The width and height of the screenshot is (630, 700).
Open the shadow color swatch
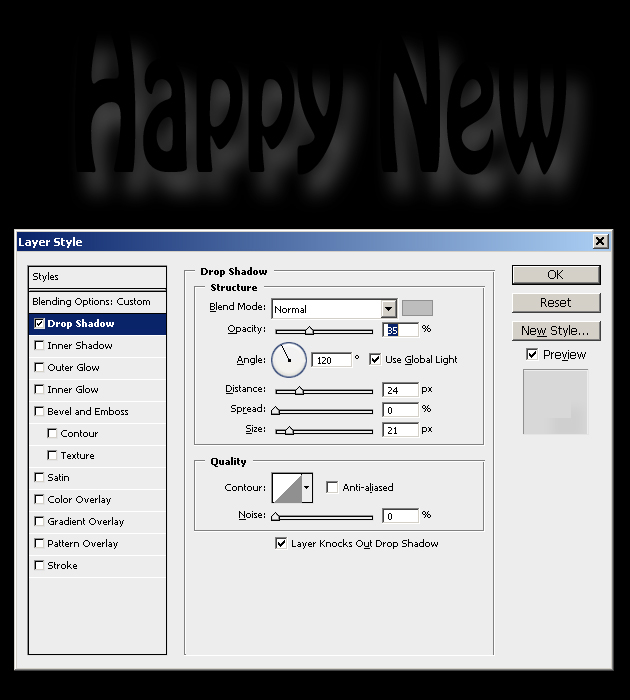[417, 308]
